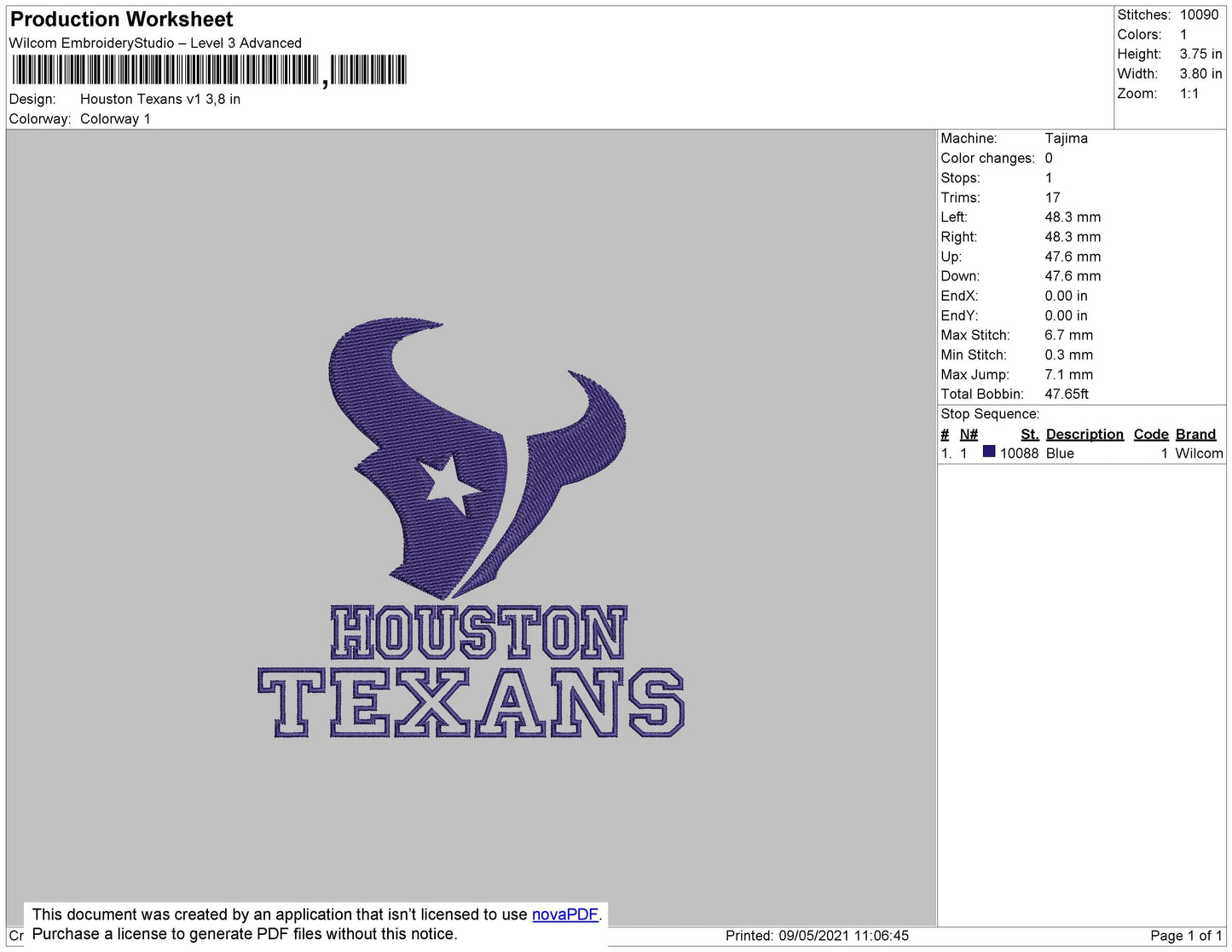This screenshot has height=952, width=1232.
Task: Click the 'Color changes:' label
Action: pyautogui.click(x=987, y=159)
